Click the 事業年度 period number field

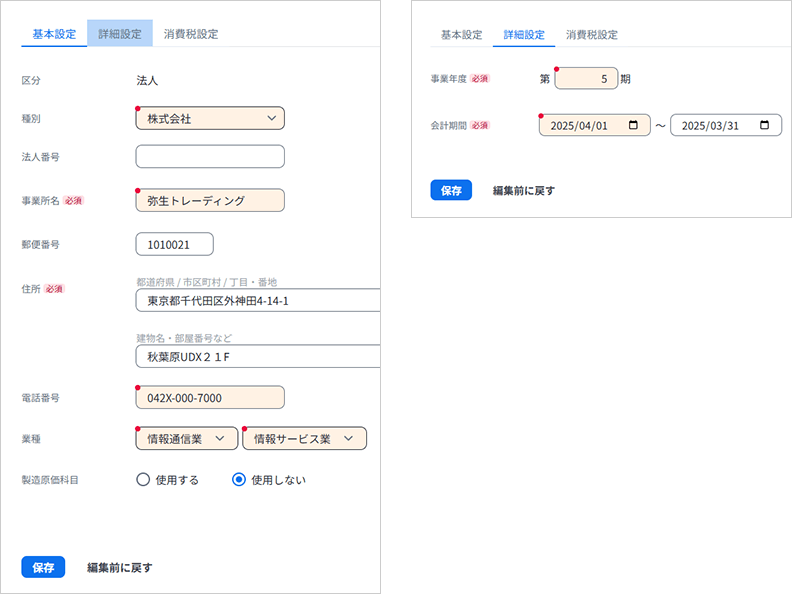click(585, 79)
